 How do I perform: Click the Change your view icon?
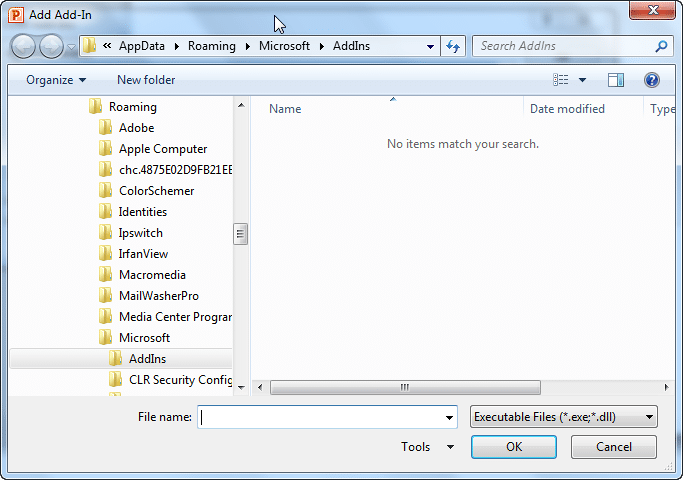561,80
